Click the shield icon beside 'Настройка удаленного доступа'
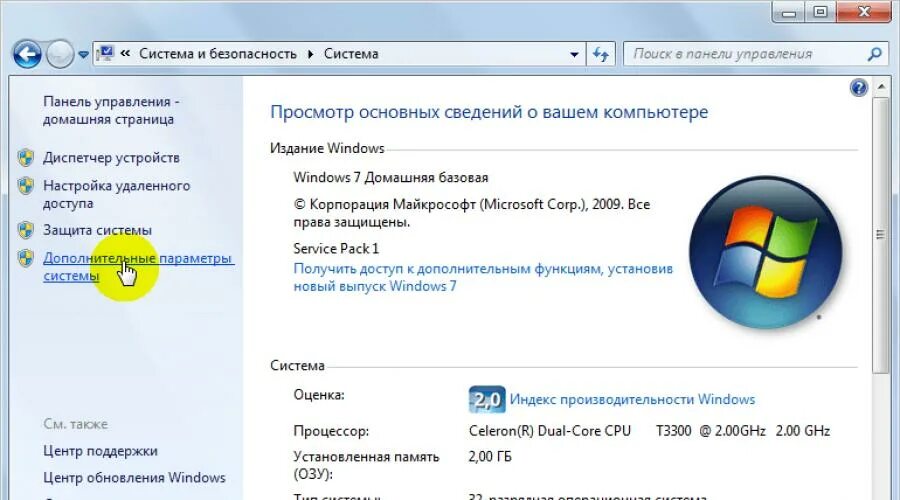The image size is (900, 500). pos(25,186)
